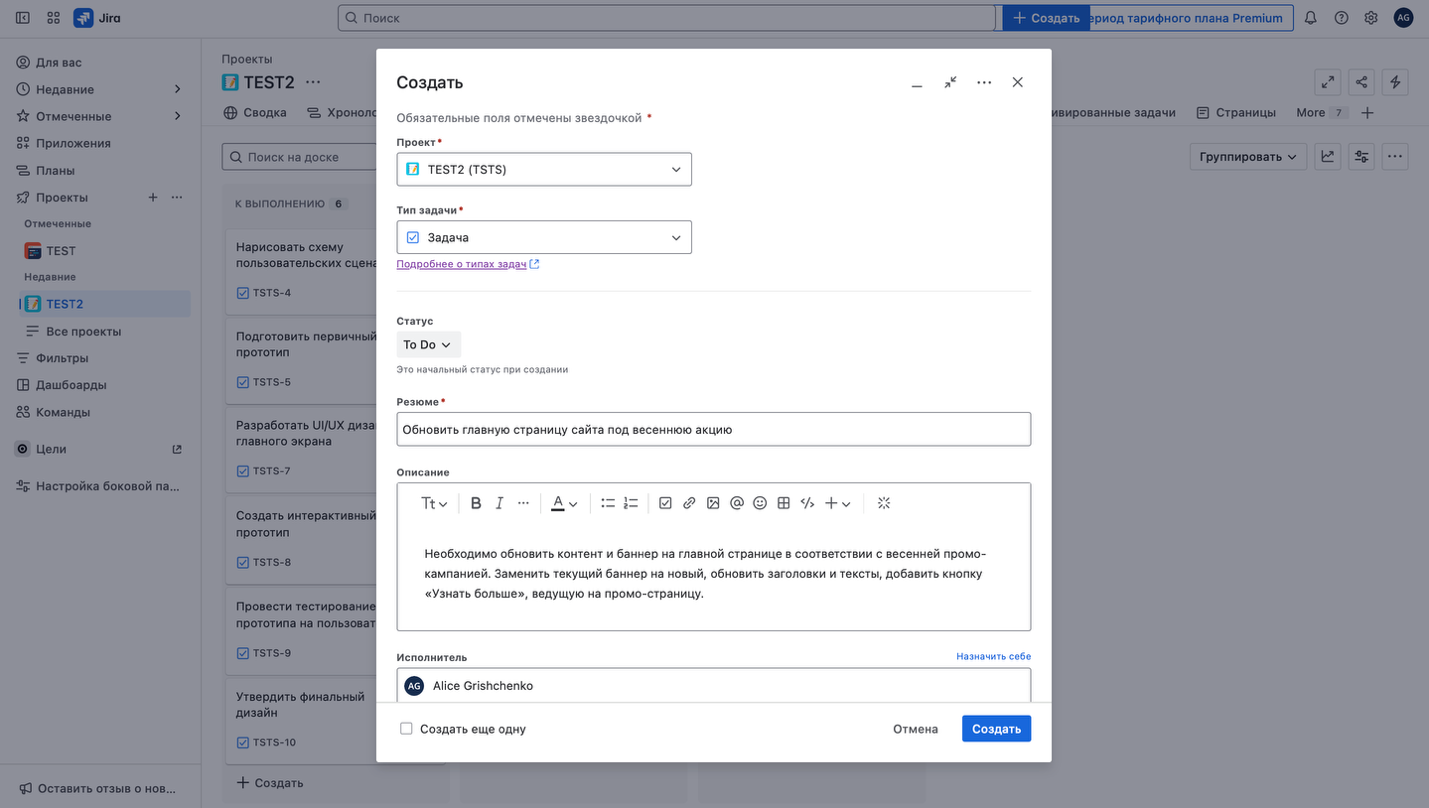Click the 'Назначить себе' link
The image size is (1429, 808).
pos(992,657)
